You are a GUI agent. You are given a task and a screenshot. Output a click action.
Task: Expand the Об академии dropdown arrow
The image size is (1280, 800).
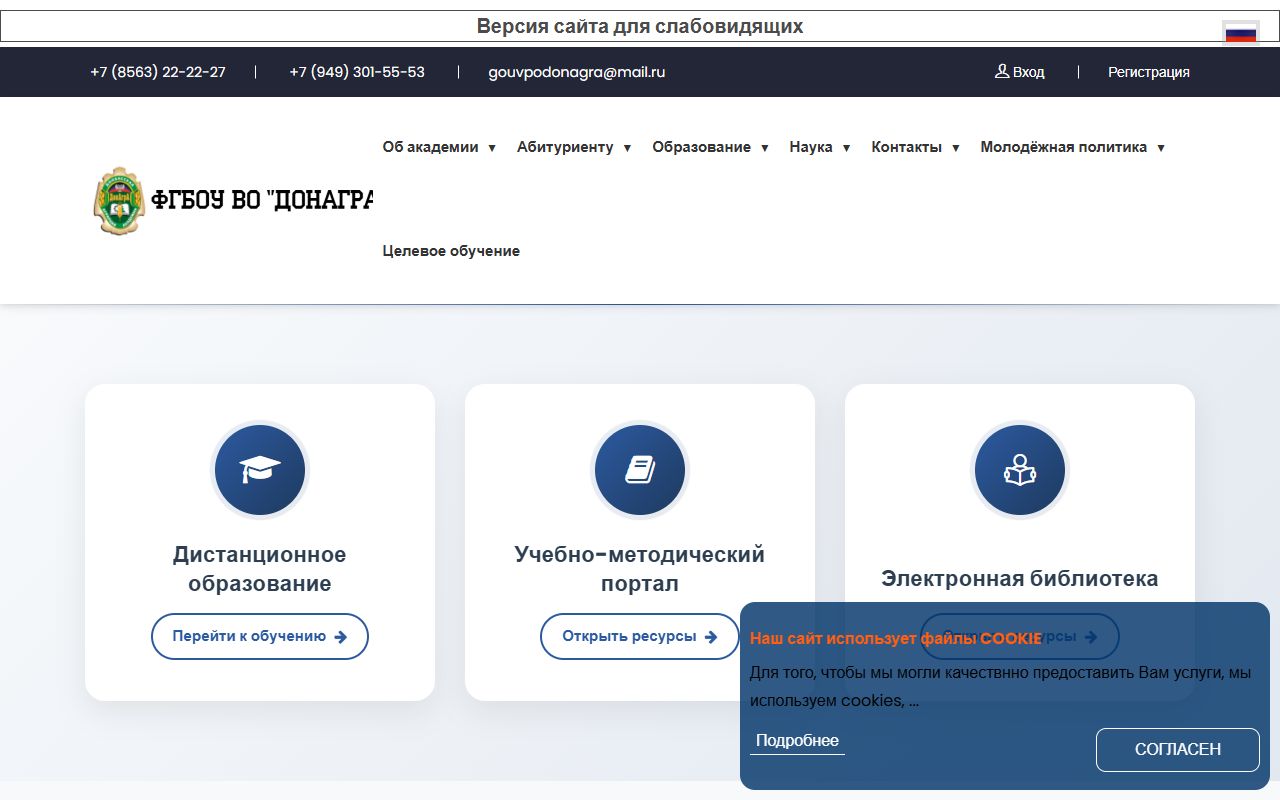coord(491,148)
